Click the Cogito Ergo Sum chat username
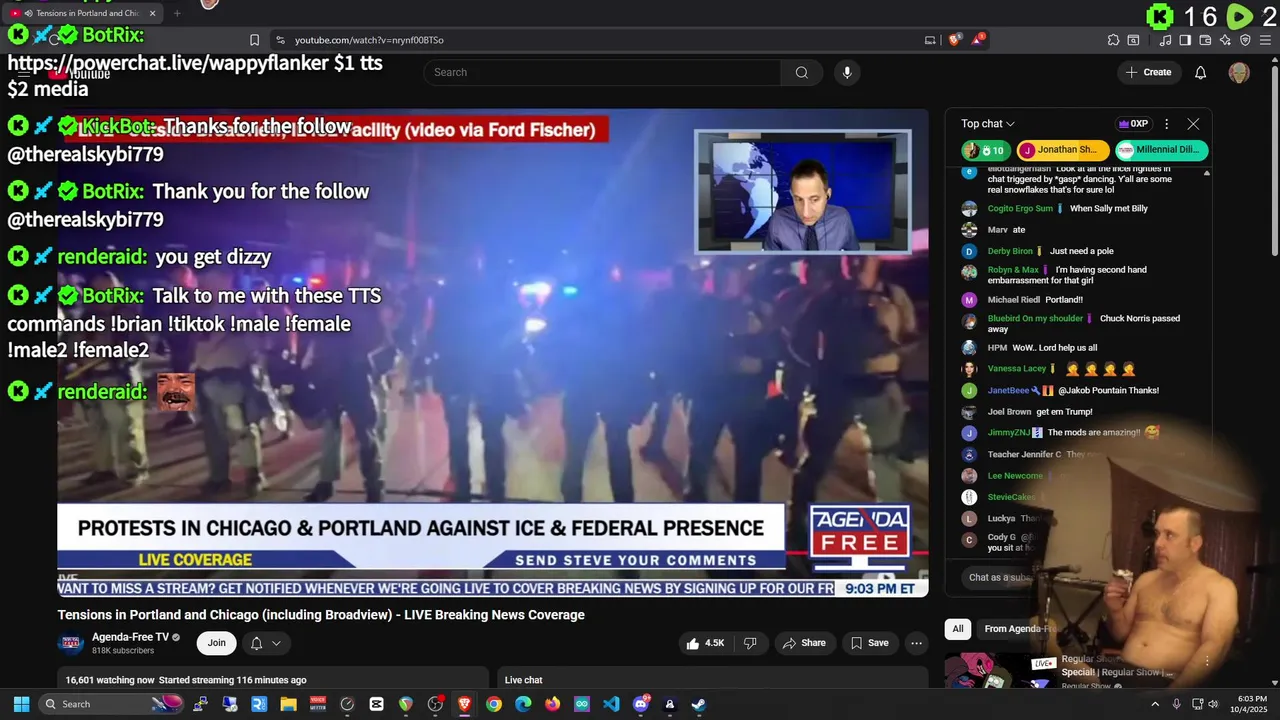Viewport: 1280px width, 720px height. (x=1020, y=208)
